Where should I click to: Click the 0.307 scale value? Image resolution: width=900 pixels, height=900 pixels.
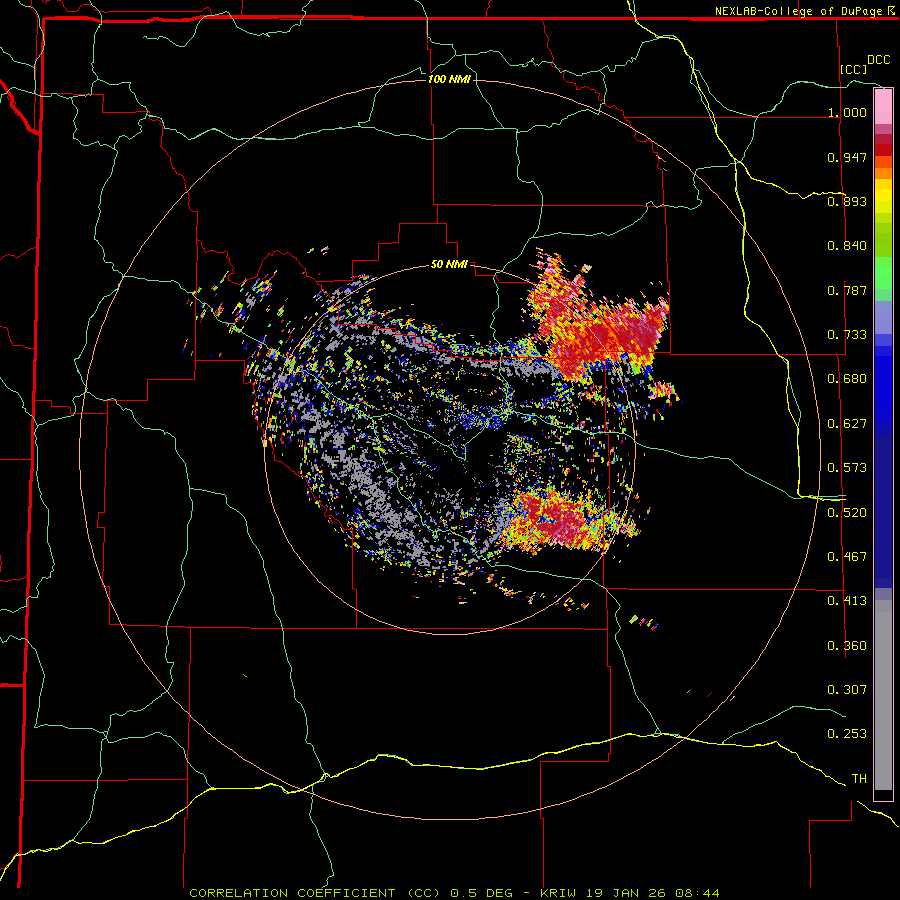coord(847,690)
